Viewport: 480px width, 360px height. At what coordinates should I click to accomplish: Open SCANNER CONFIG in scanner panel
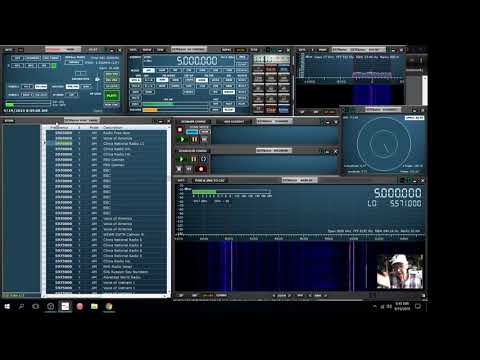tap(193, 122)
